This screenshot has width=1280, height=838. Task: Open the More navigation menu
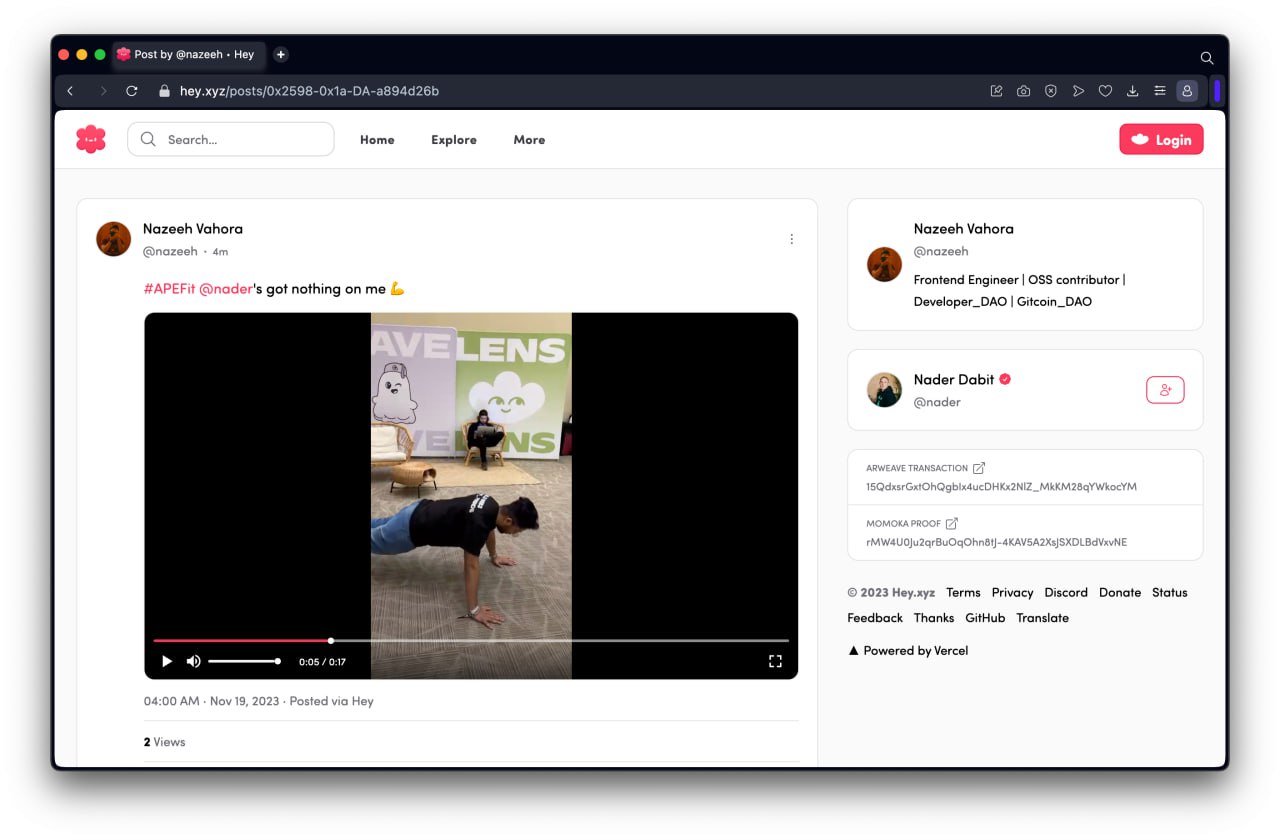pyautogui.click(x=529, y=140)
